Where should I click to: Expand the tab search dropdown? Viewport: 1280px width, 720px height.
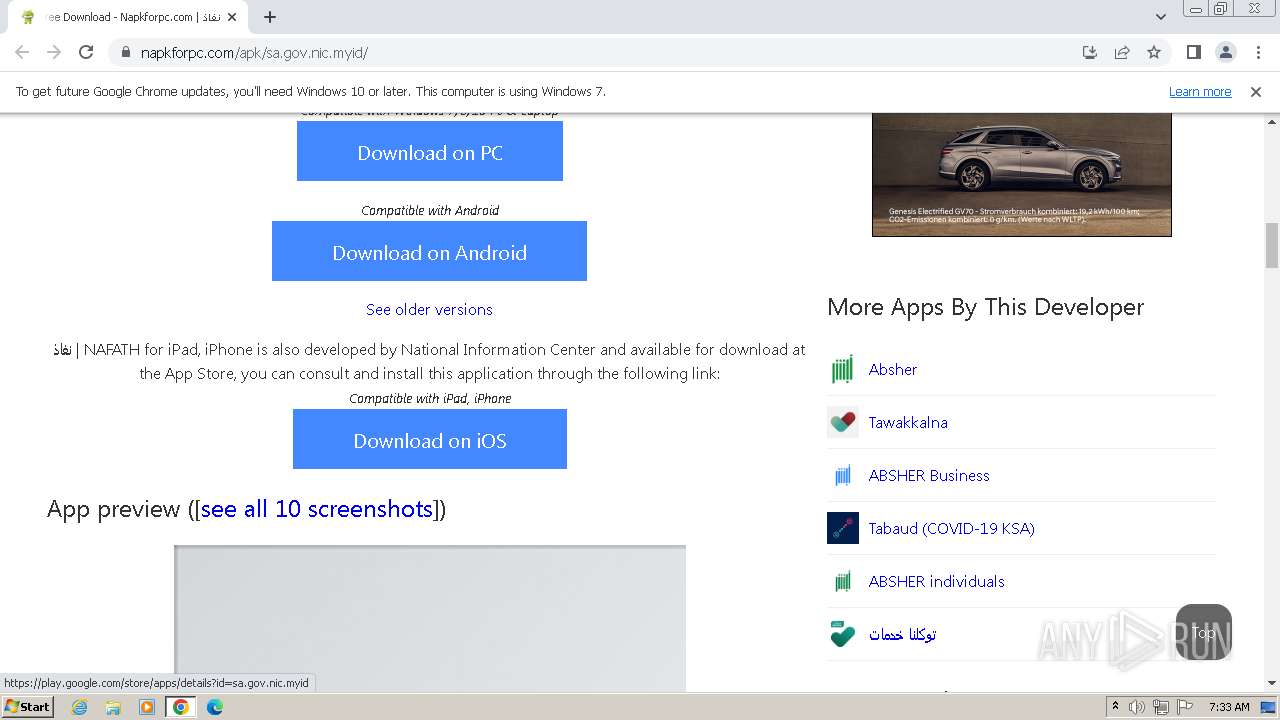click(1160, 17)
